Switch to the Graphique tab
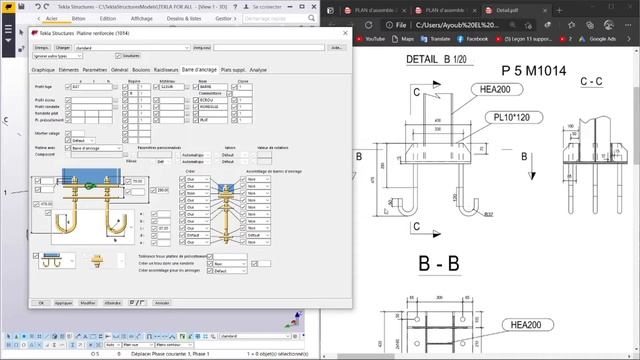640x360 pixels. (43, 70)
